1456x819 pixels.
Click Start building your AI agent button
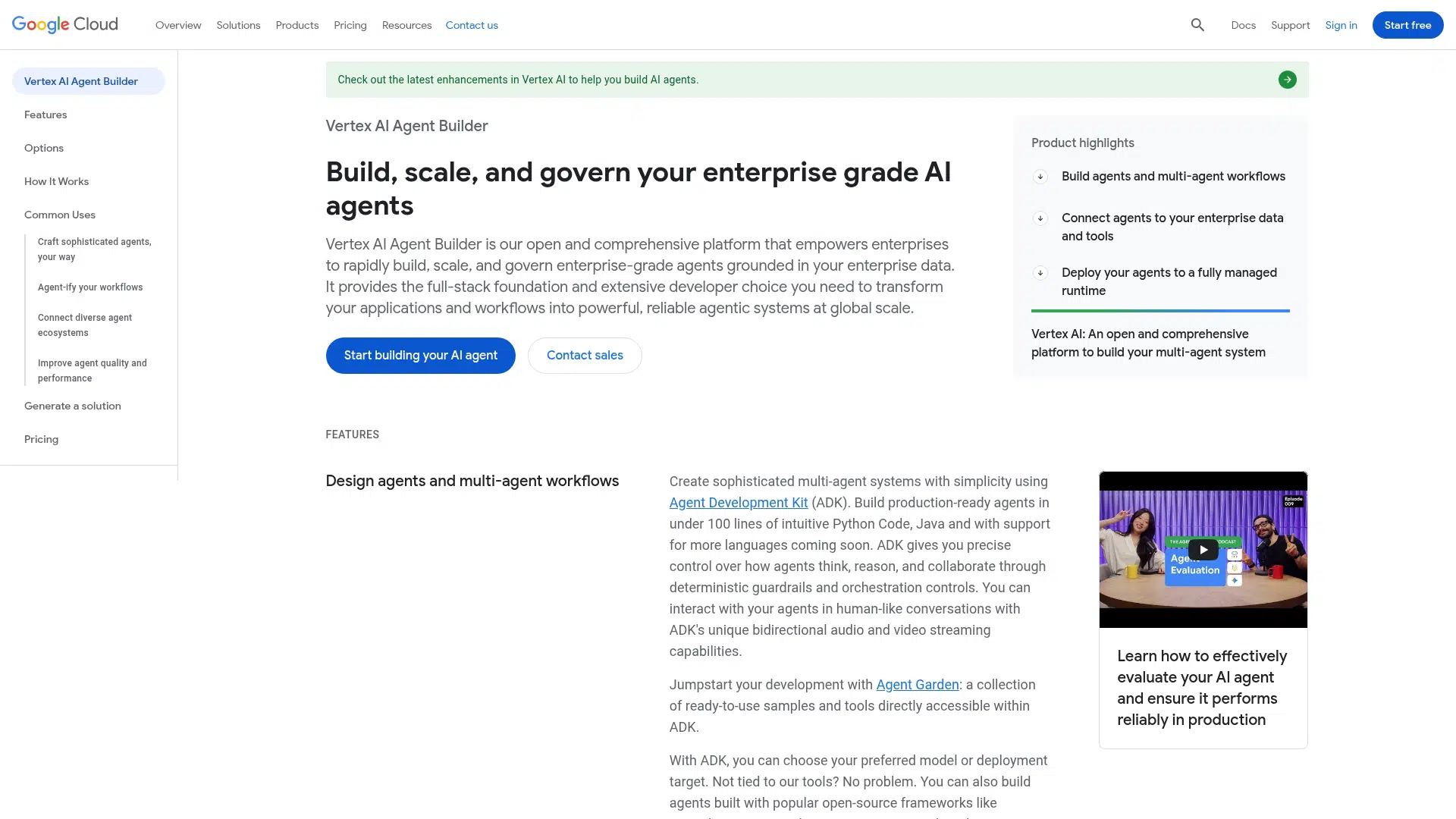[x=420, y=356]
